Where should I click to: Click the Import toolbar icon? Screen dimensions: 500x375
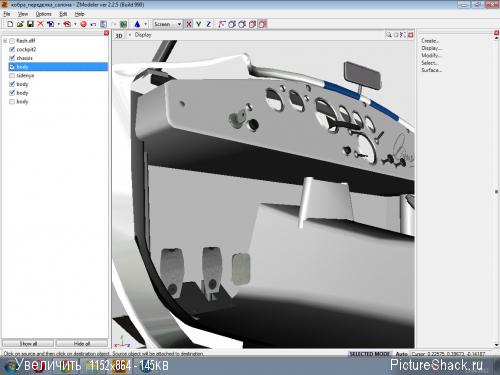[50, 24]
